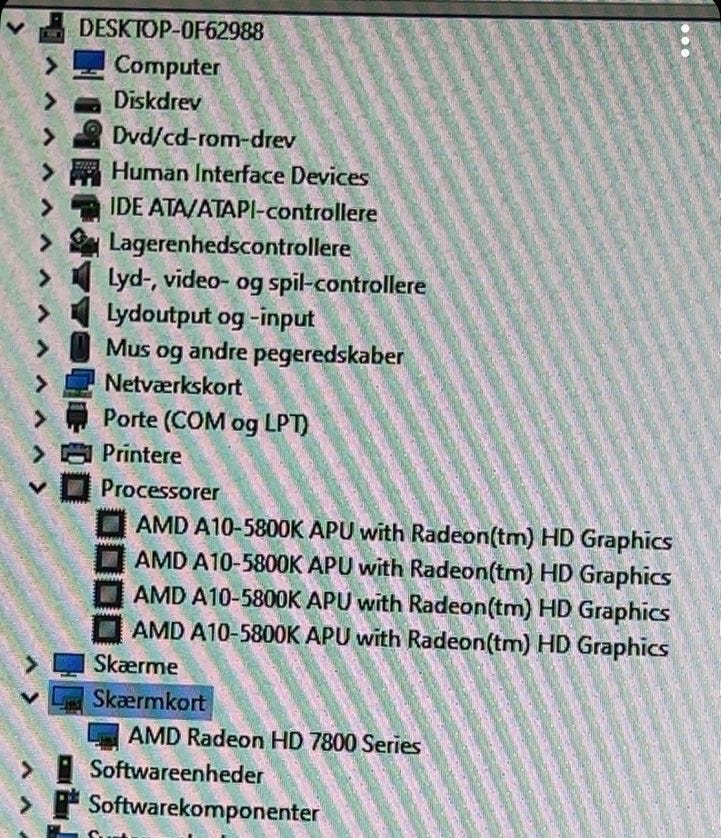The height and width of the screenshot is (838, 721).
Task: Expand Lydoutput og -input chevron
Action: point(44,313)
